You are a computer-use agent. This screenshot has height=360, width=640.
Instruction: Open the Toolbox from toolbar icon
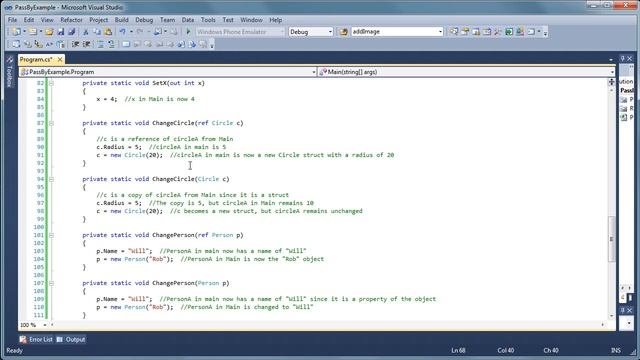click(x=498, y=32)
